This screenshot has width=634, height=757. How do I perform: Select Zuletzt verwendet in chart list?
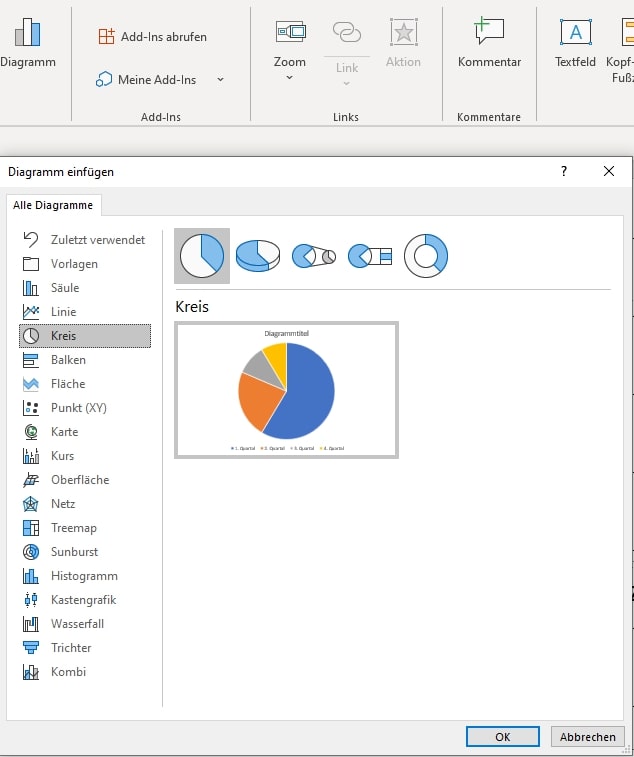coord(97,240)
